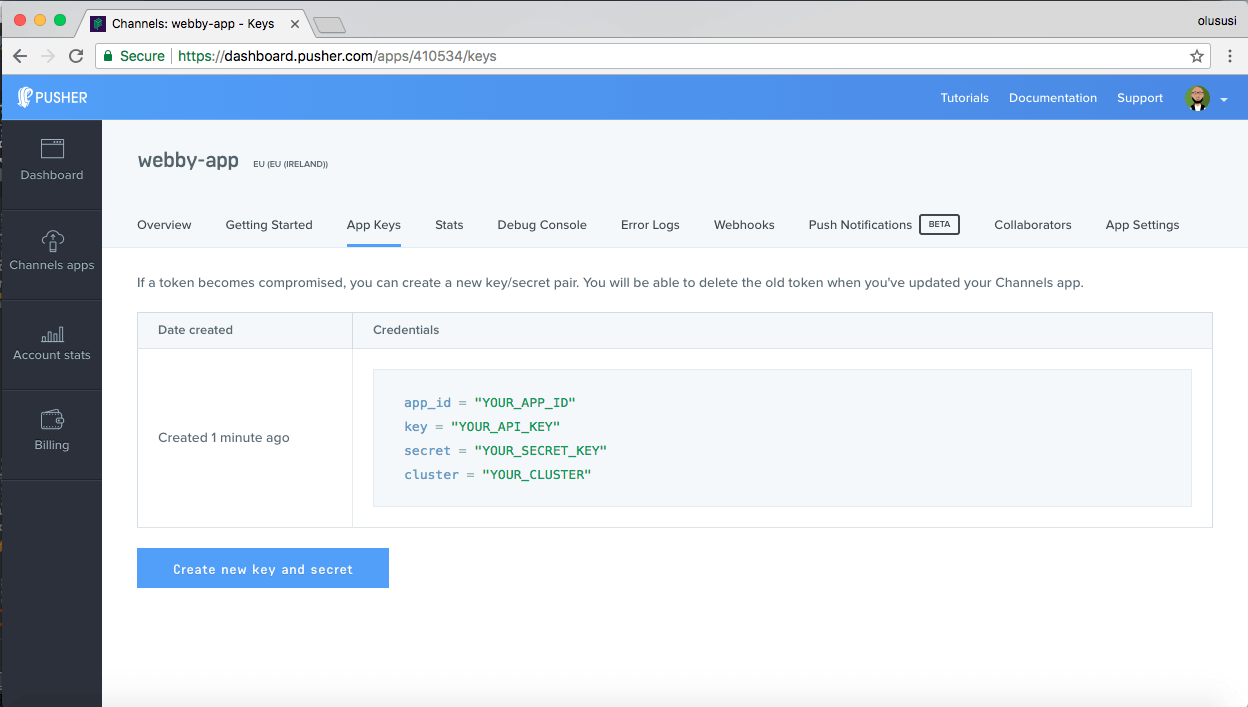Click the webby-app Keys browser tab
The height and width of the screenshot is (707, 1248).
[x=192, y=23]
